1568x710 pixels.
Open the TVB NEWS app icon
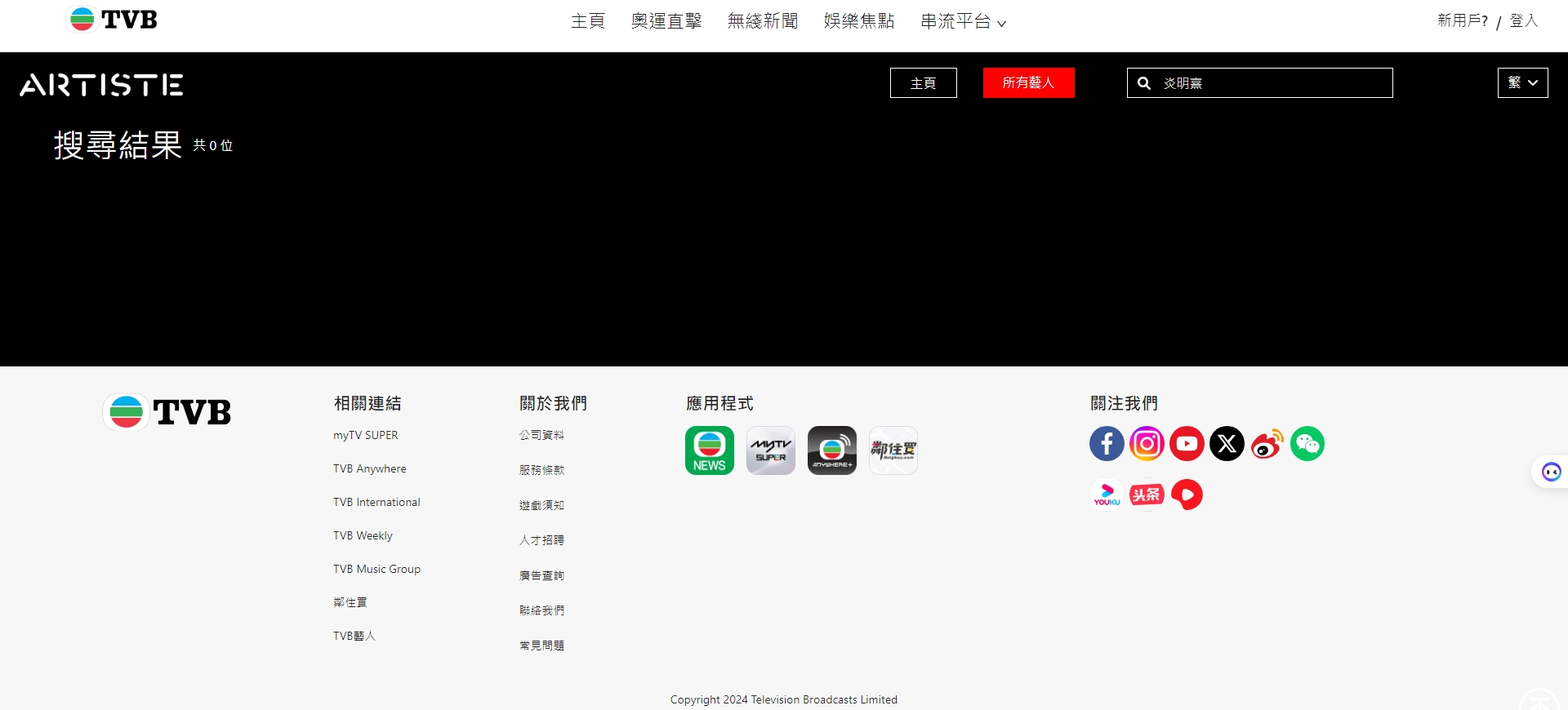(709, 450)
